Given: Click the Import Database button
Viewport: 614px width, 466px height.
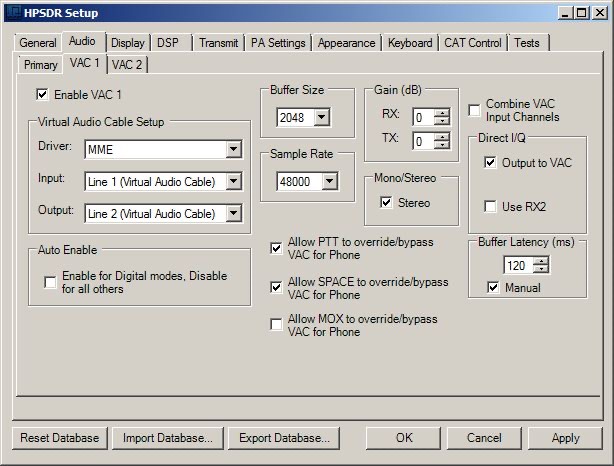Looking at the screenshot, I should point(168,438).
